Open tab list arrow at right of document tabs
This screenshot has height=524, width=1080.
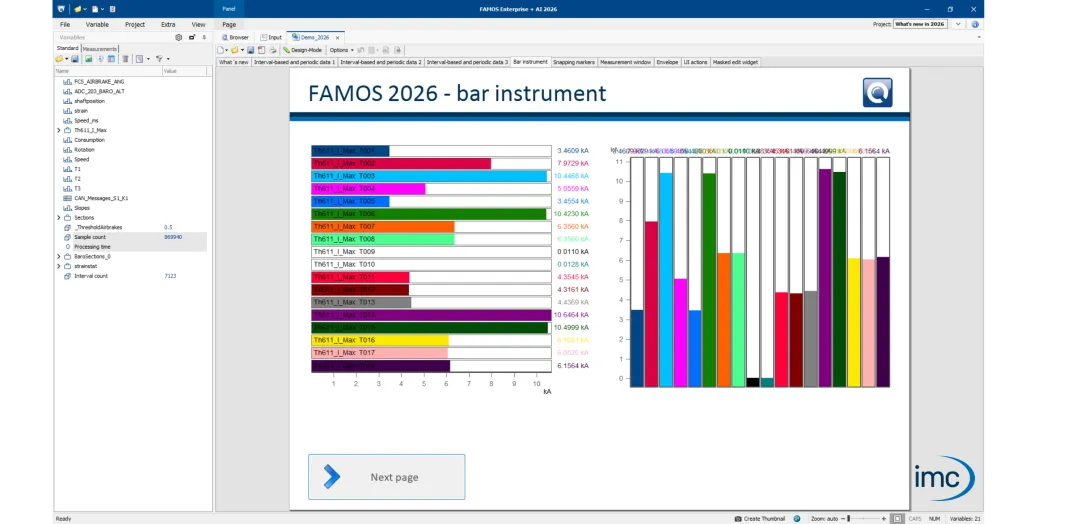coord(979,37)
